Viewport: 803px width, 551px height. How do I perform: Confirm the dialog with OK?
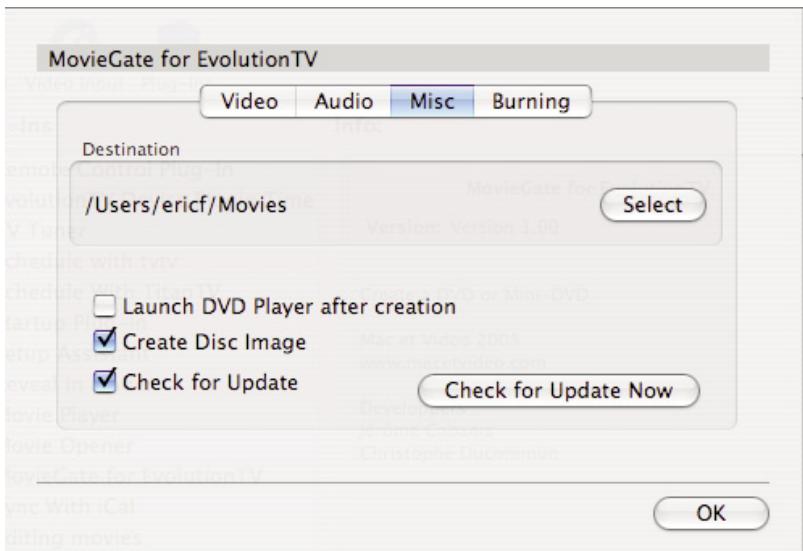709,512
